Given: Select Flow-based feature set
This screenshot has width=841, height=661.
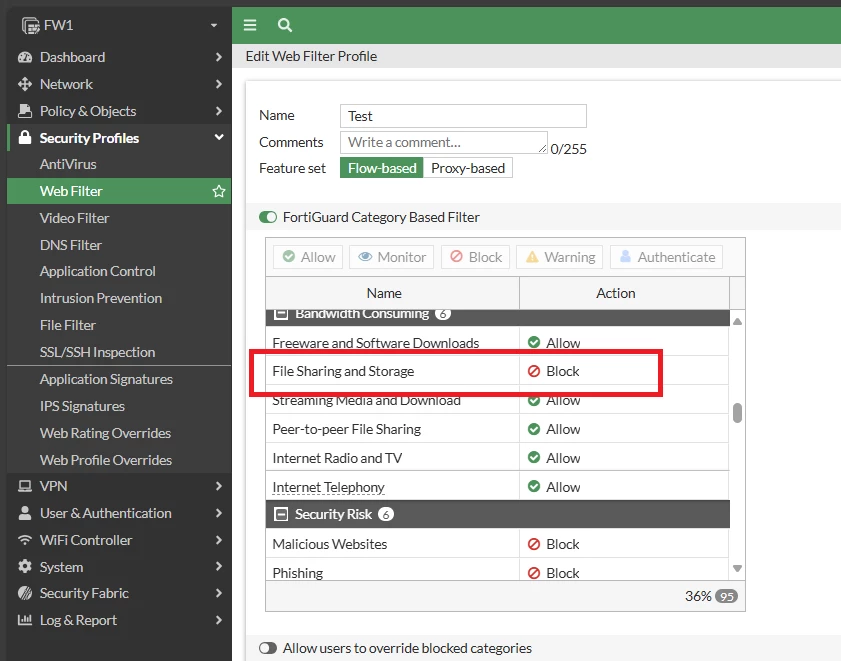Looking at the screenshot, I should point(382,167).
